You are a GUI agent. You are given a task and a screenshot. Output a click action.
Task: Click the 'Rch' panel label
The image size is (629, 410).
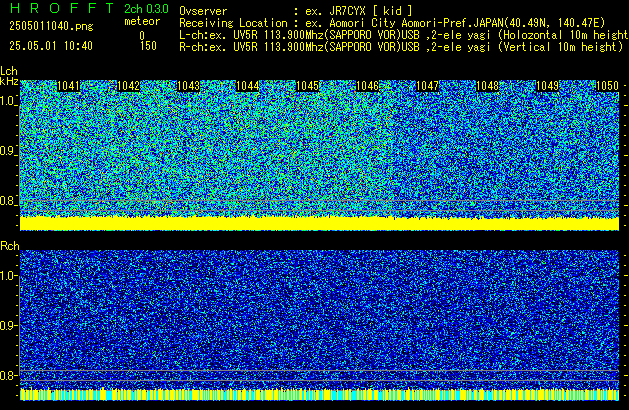click(x=10, y=246)
